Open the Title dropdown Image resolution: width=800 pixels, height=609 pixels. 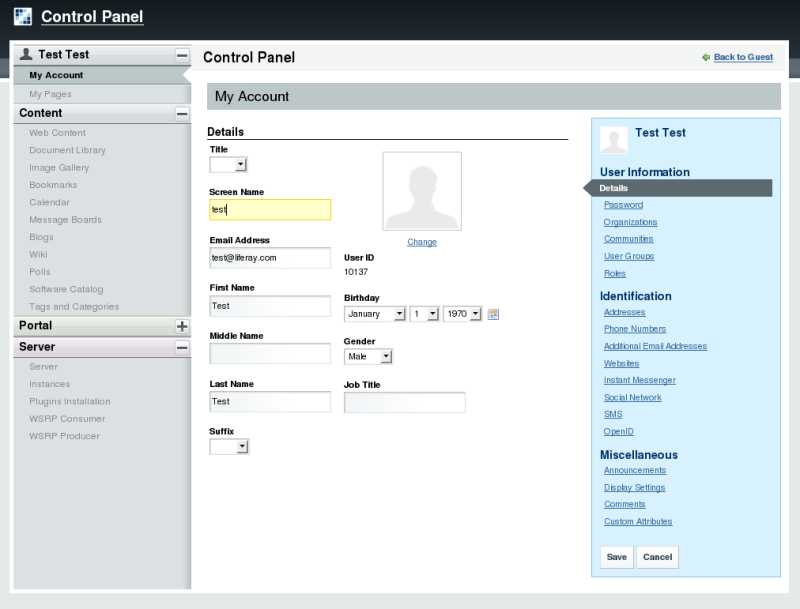coord(229,165)
